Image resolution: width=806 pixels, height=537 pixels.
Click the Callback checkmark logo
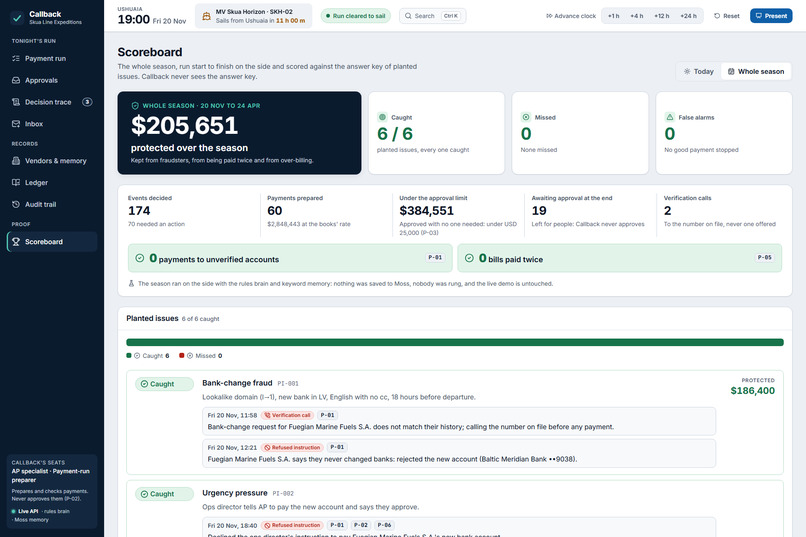coord(17,17)
